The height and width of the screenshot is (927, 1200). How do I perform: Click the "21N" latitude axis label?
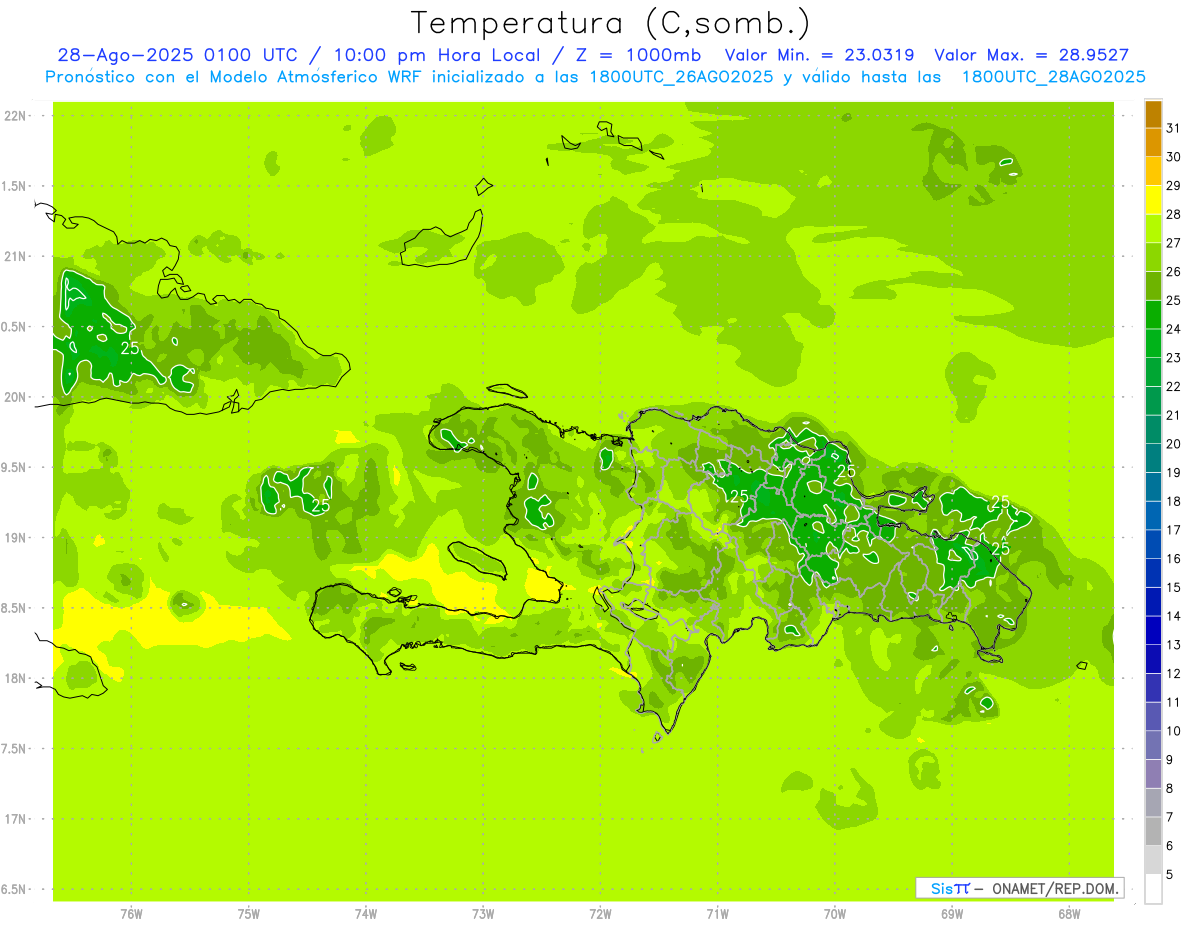pos(14,257)
